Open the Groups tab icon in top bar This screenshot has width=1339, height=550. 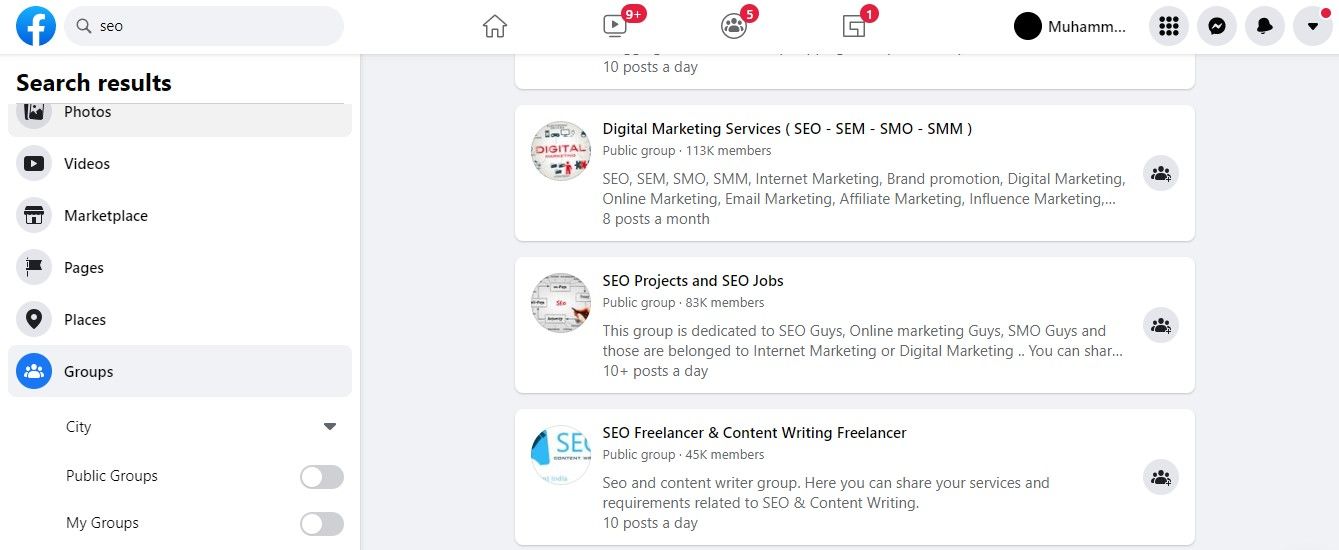pos(734,26)
